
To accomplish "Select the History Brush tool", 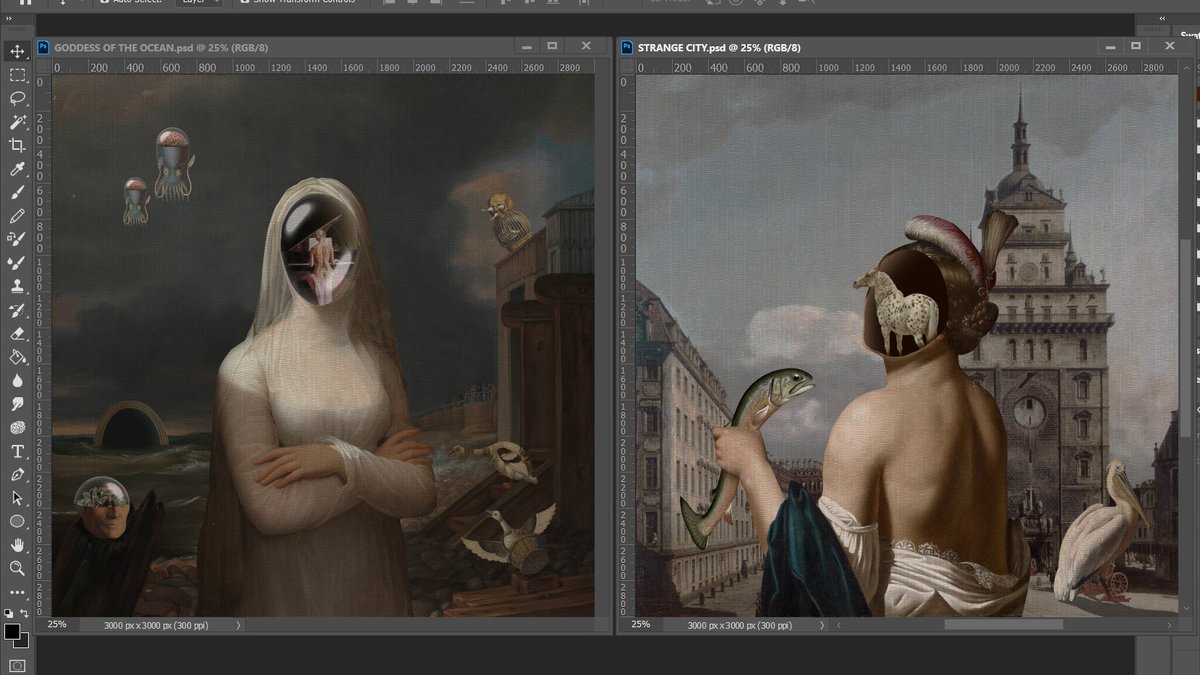I will point(17,311).
